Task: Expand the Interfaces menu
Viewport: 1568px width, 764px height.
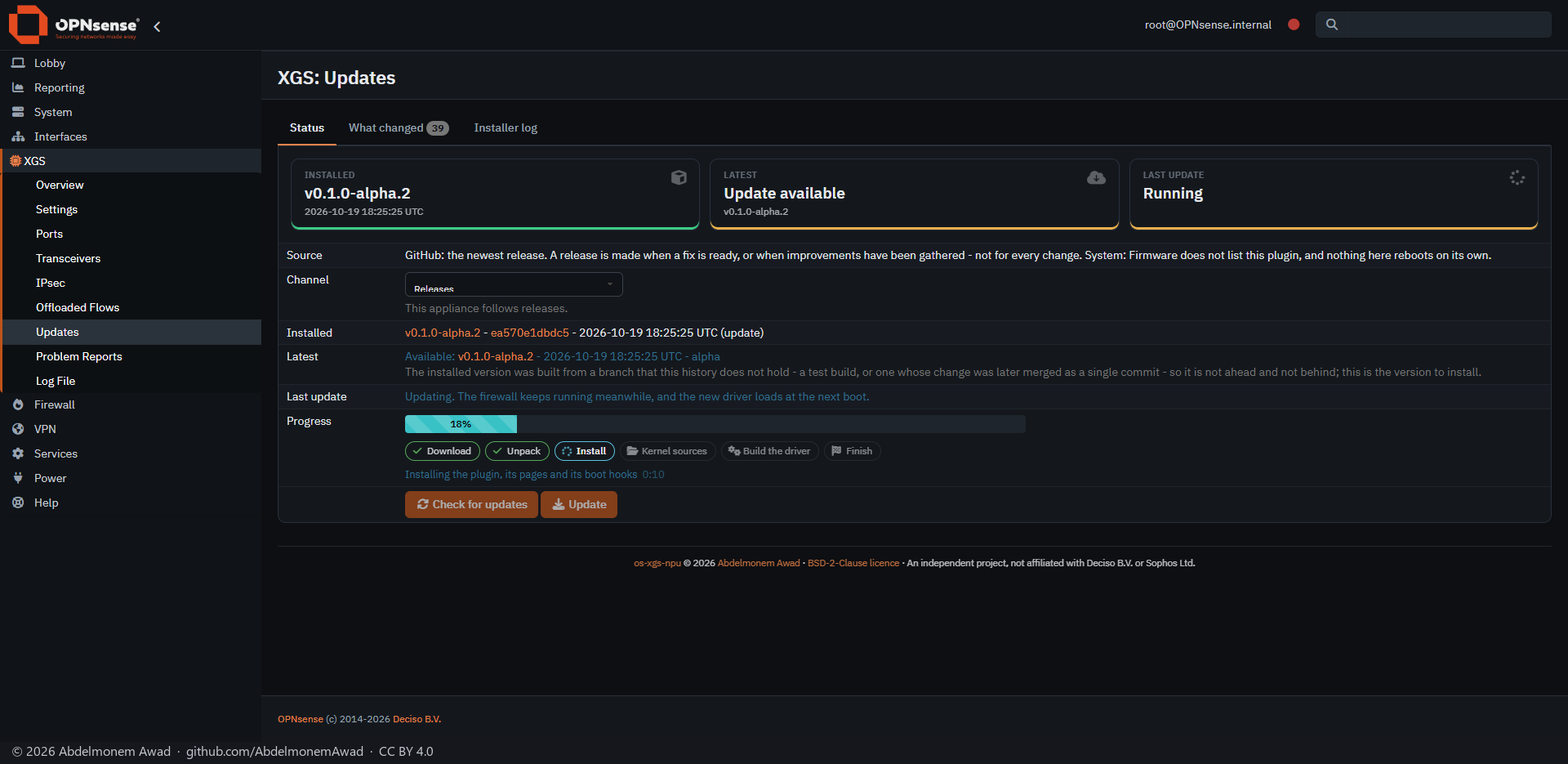Action: [131, 136]
